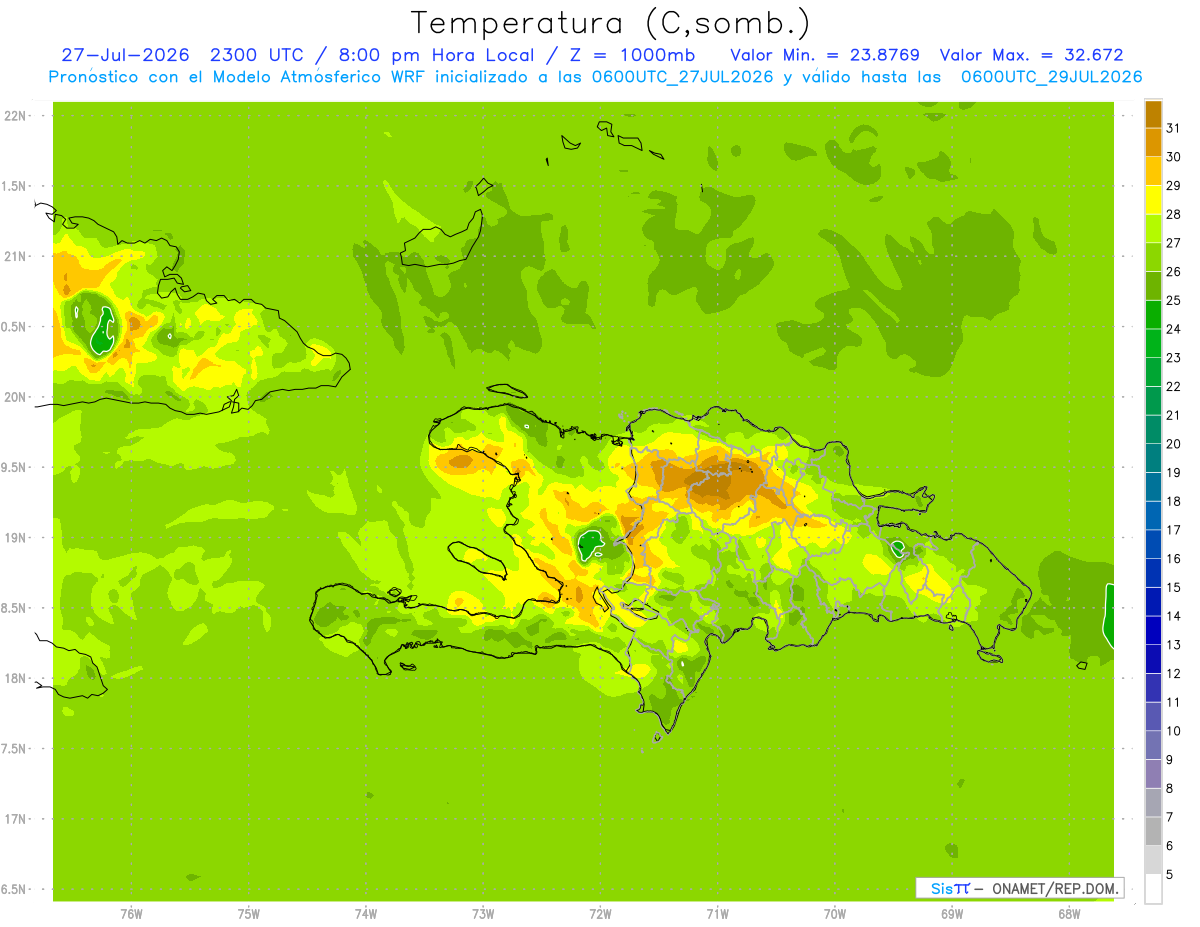The width and height of the screenshot is (1200, 927).
Task: Select the '27-Jul-2026' date text
Action: (125, 55)
